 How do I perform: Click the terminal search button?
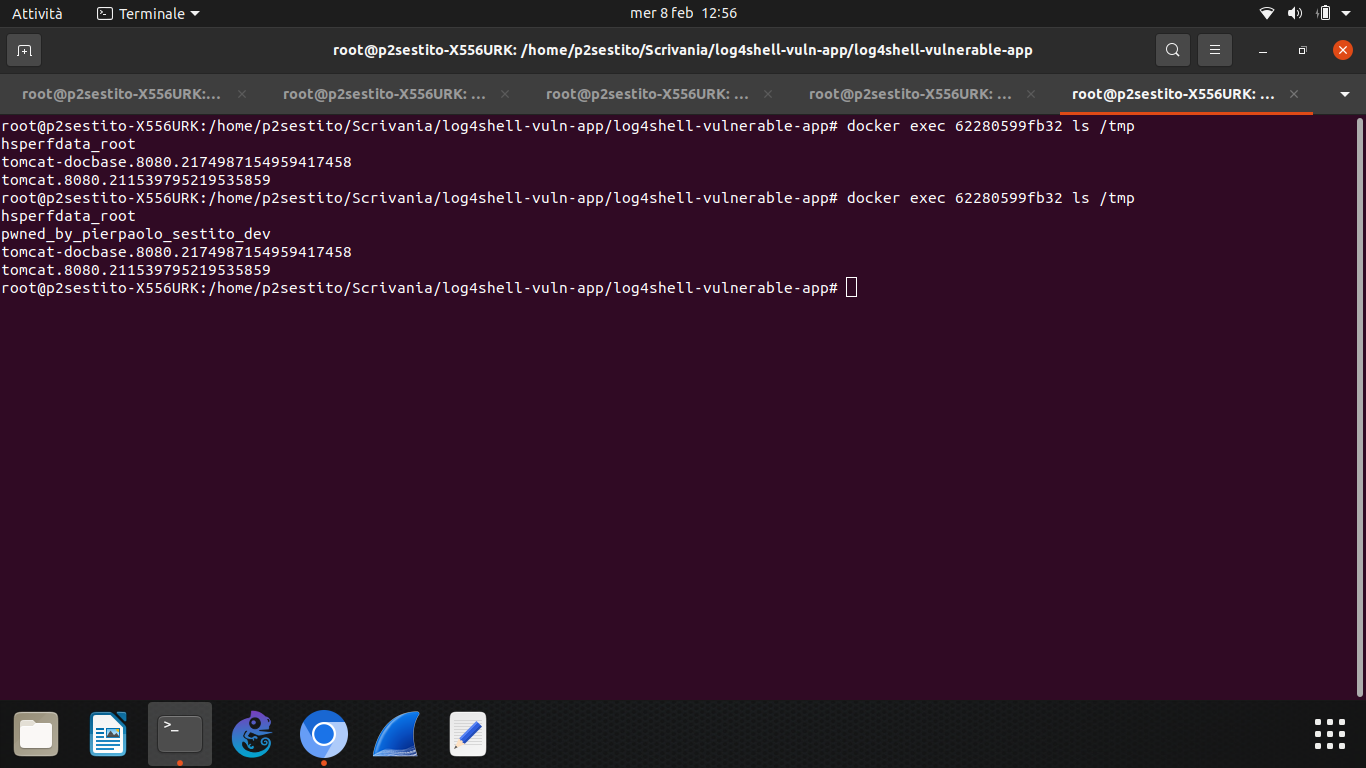(x=1173, y=50)
